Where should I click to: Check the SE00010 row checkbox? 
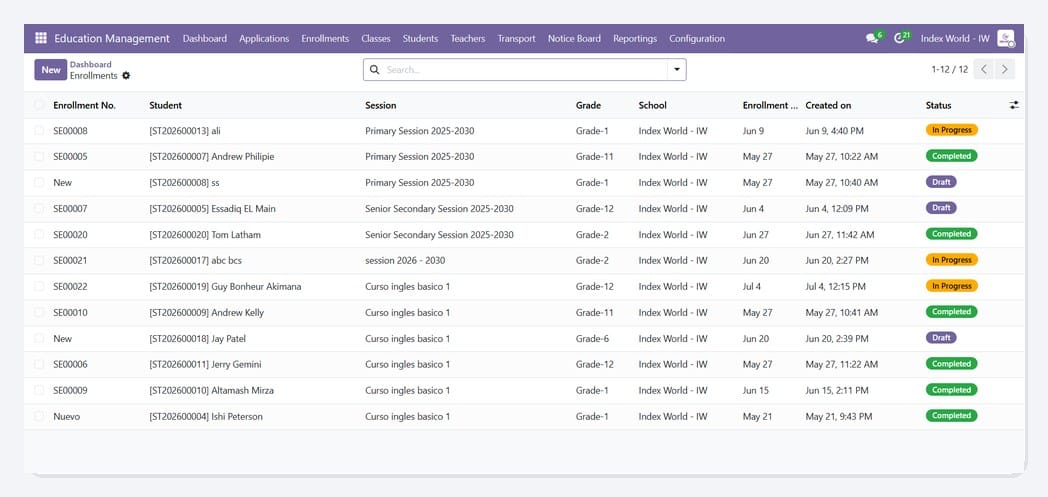click(x=39, y=313)
